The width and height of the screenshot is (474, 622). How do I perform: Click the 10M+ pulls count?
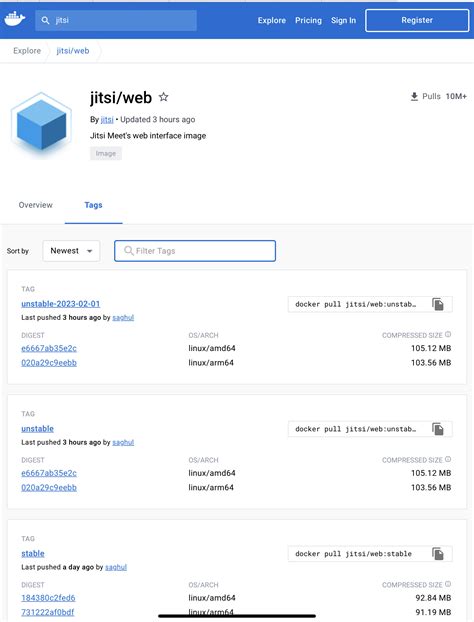(456, 96)
